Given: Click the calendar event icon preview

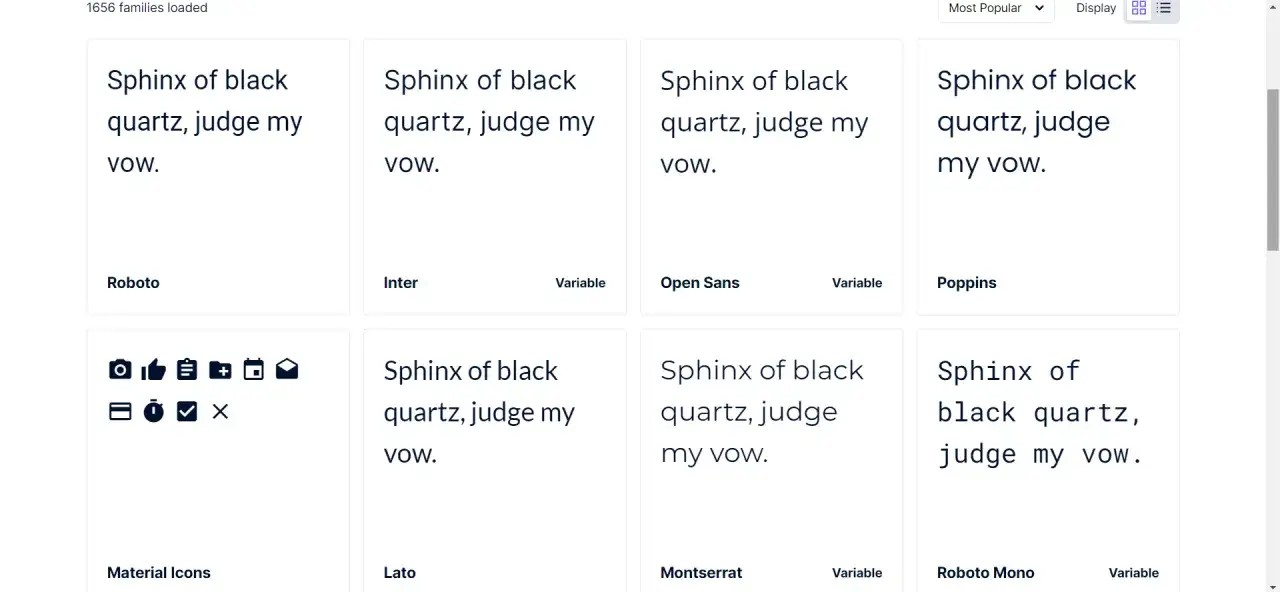Looking at the screenshot, I should coord(254,370).
